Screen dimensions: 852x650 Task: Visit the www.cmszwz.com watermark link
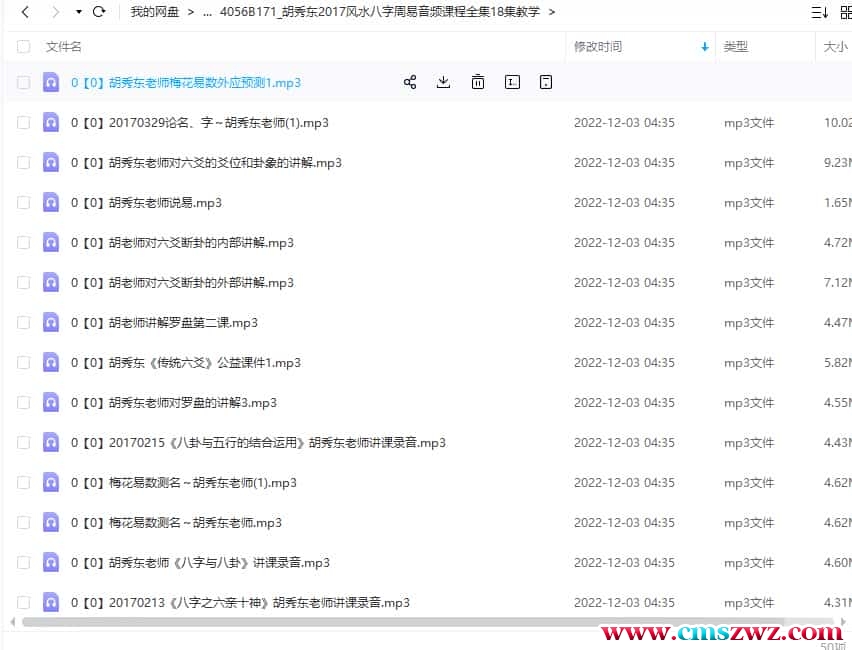[x=719, y=631]
